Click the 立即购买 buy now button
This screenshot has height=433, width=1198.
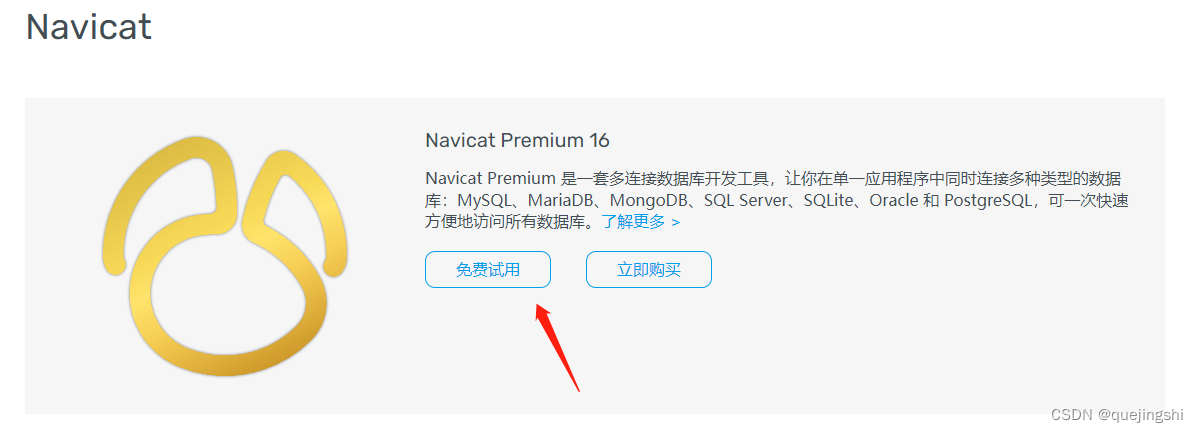tap(649, 270)
